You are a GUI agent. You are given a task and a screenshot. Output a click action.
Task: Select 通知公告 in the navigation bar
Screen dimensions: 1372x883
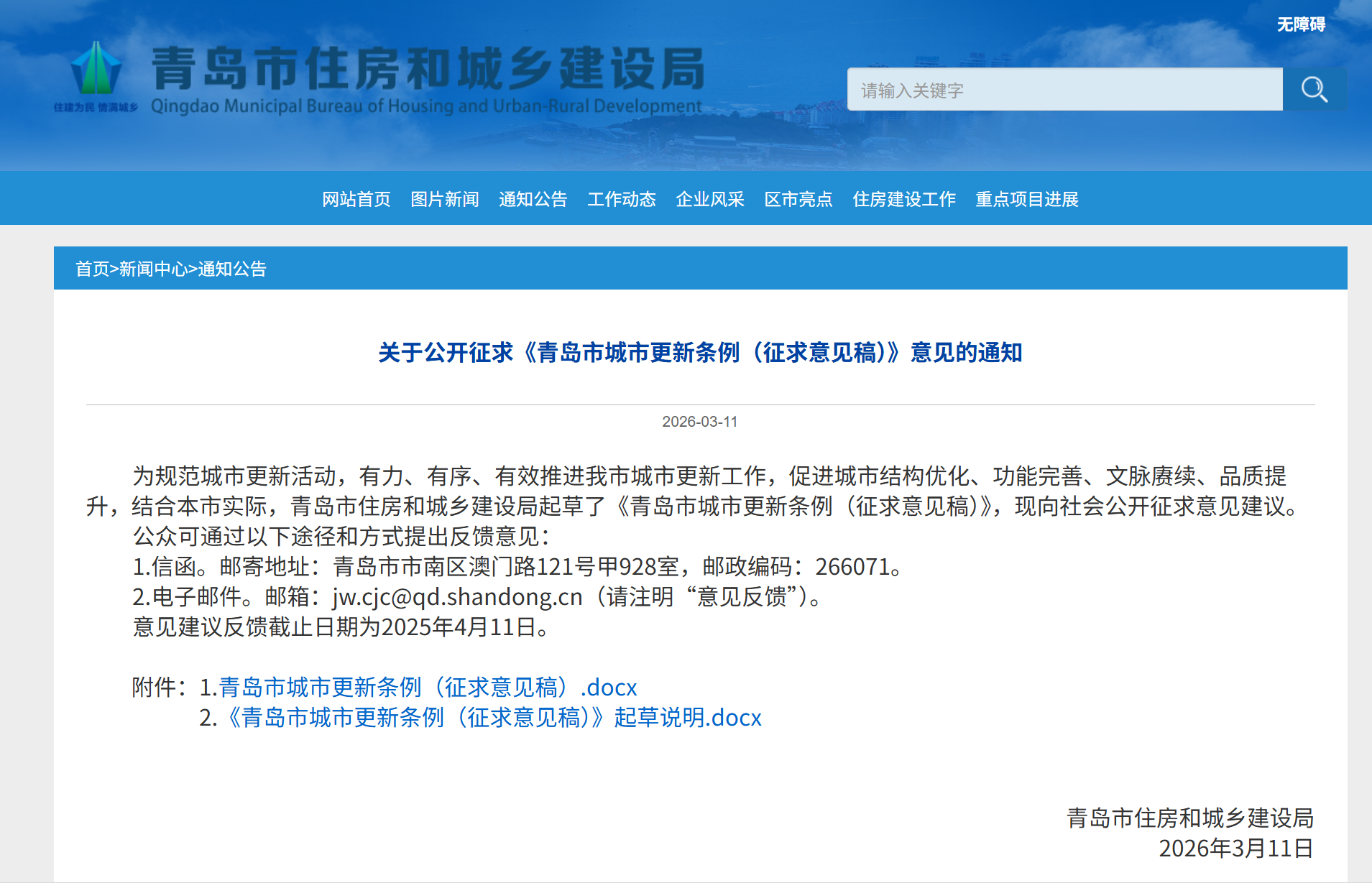click(x=533, y=199)
